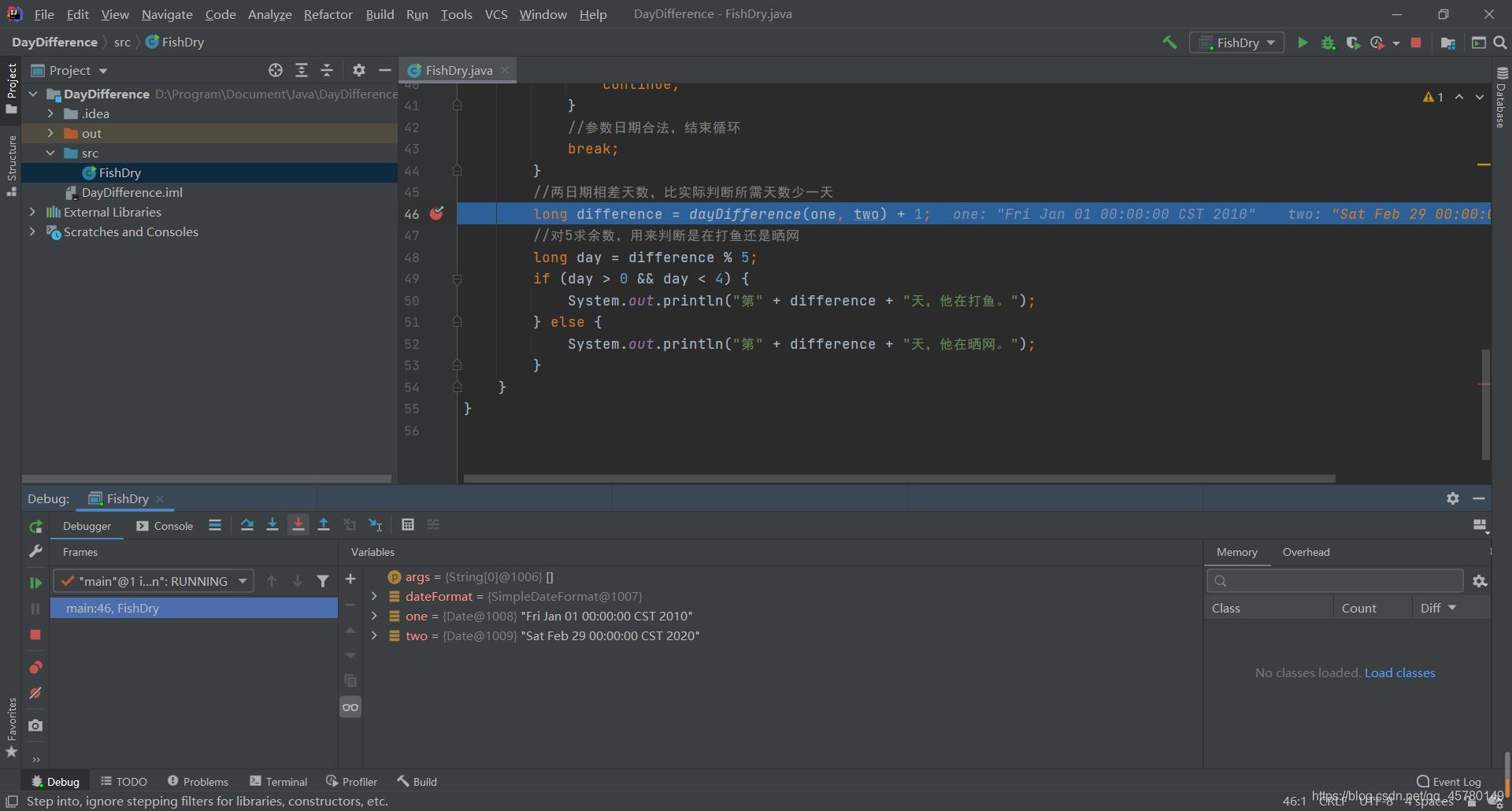Open Search Everywhere magnifier icon

(x=1500, y=43)
